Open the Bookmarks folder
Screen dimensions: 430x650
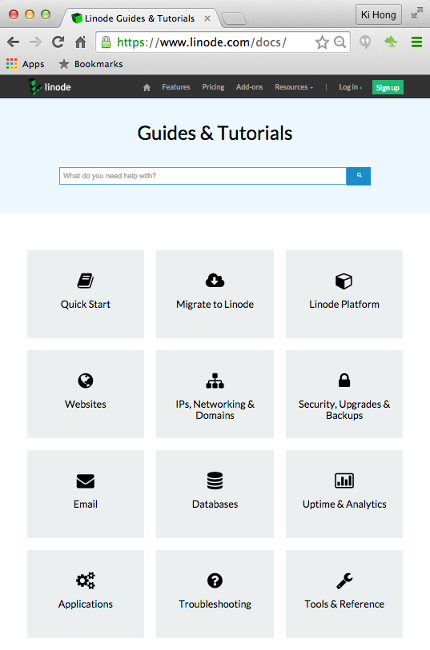91,64
